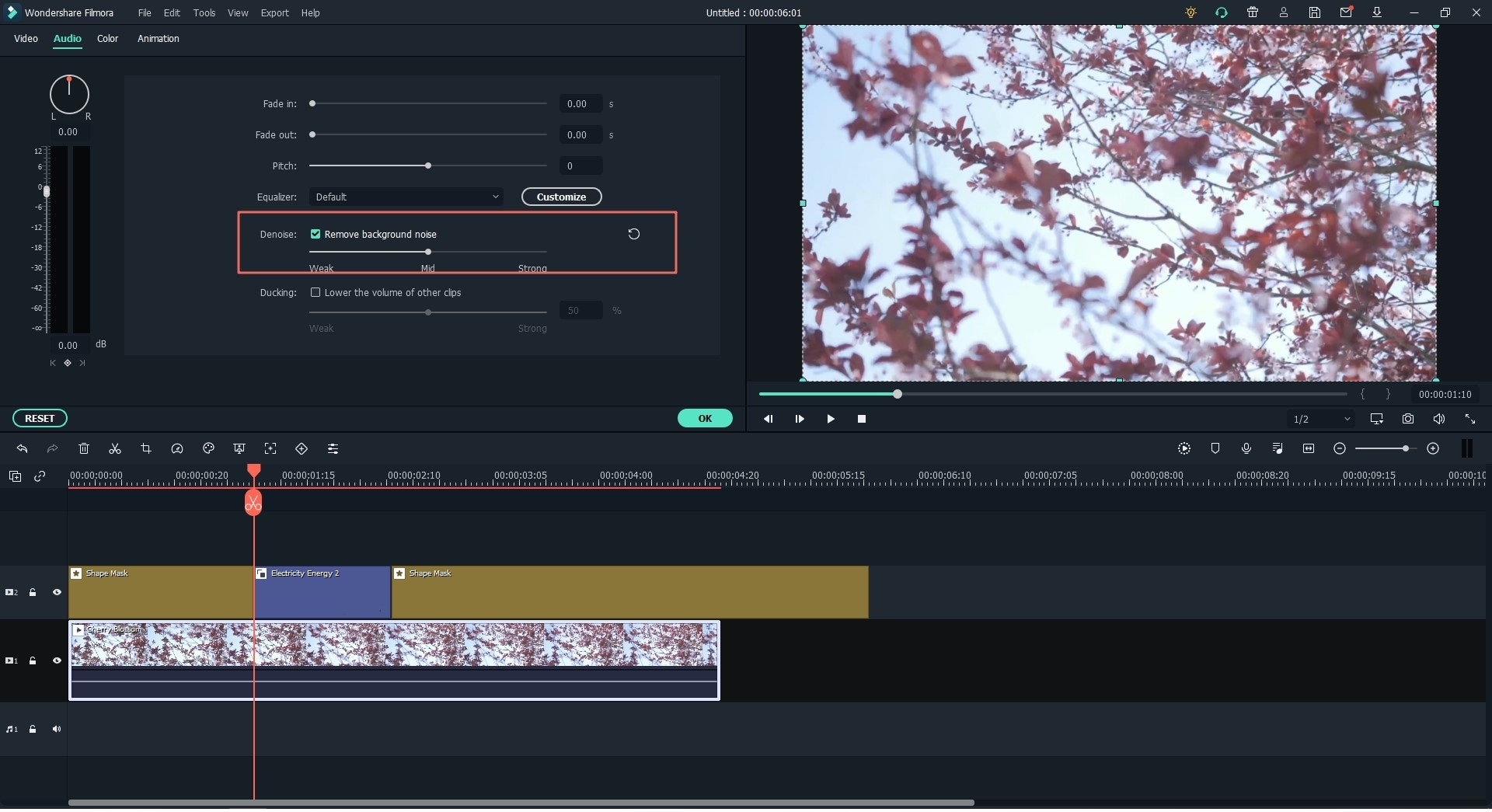Click the Denoise strength slider handle
The width and height of the screenshot is (1492, 812).
point(428,253)
